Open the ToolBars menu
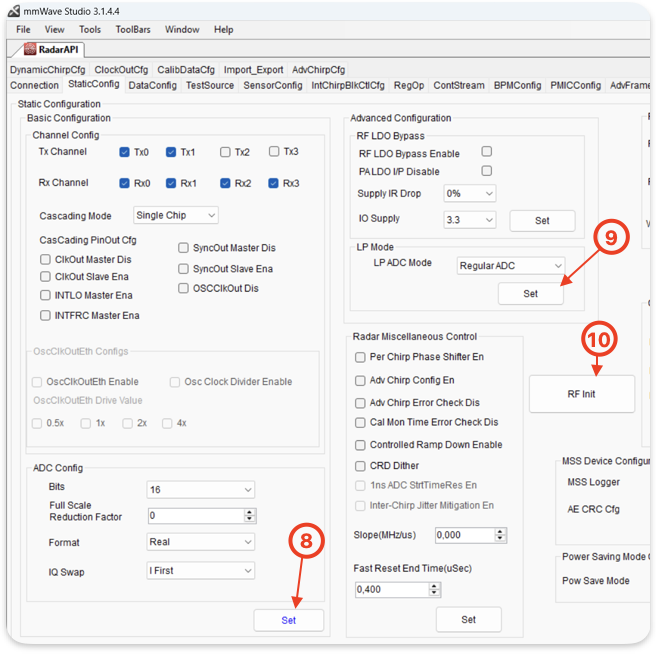 point(133,30)
